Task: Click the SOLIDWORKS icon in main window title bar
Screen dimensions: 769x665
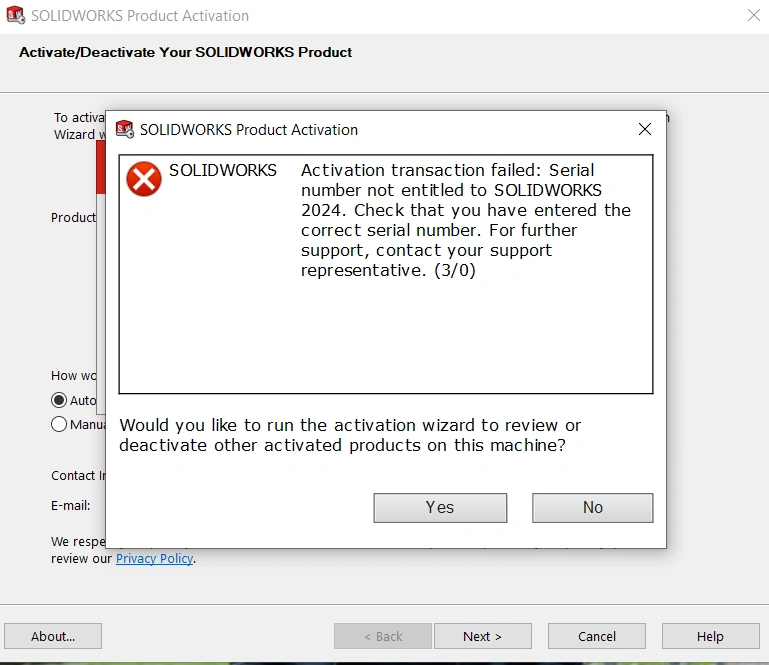Action: coord(15,15)
